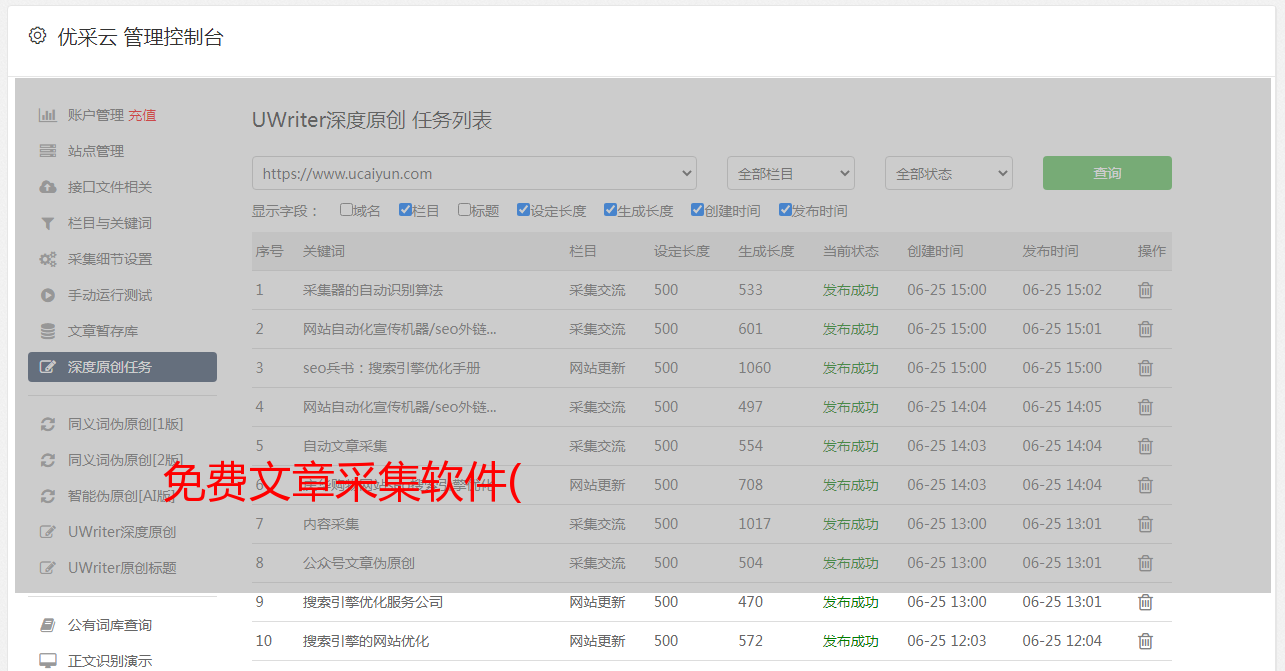The image size is (1285, 671).
Task: Click the cloud upload icon for 接口文件相关
Action: click(x=47, y=187)
